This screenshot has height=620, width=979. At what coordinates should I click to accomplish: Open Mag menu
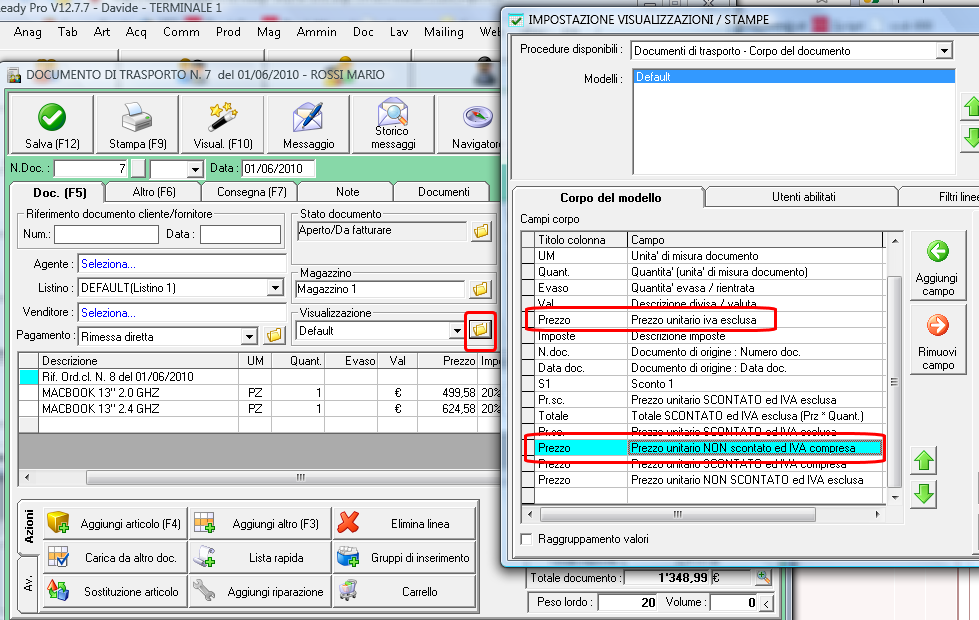point(268,32)
